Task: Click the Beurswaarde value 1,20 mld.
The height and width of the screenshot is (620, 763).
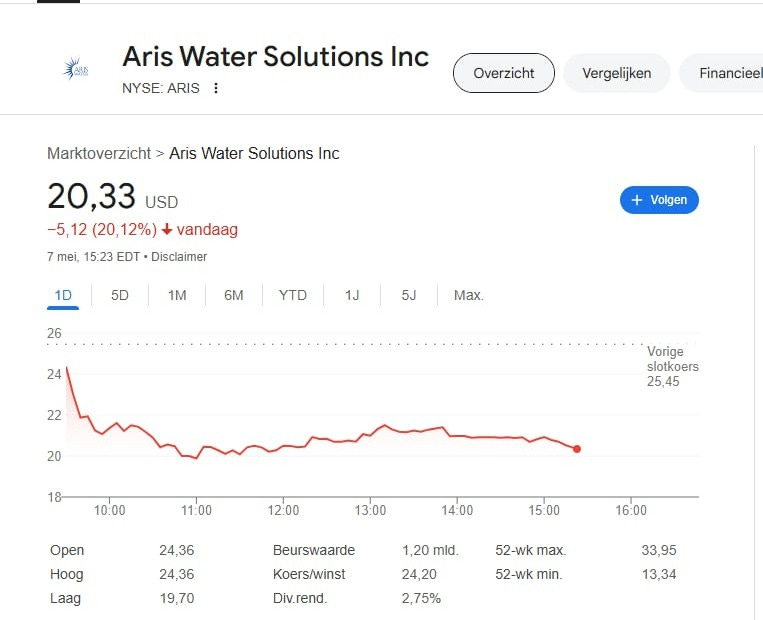Action: click(430, 550)
